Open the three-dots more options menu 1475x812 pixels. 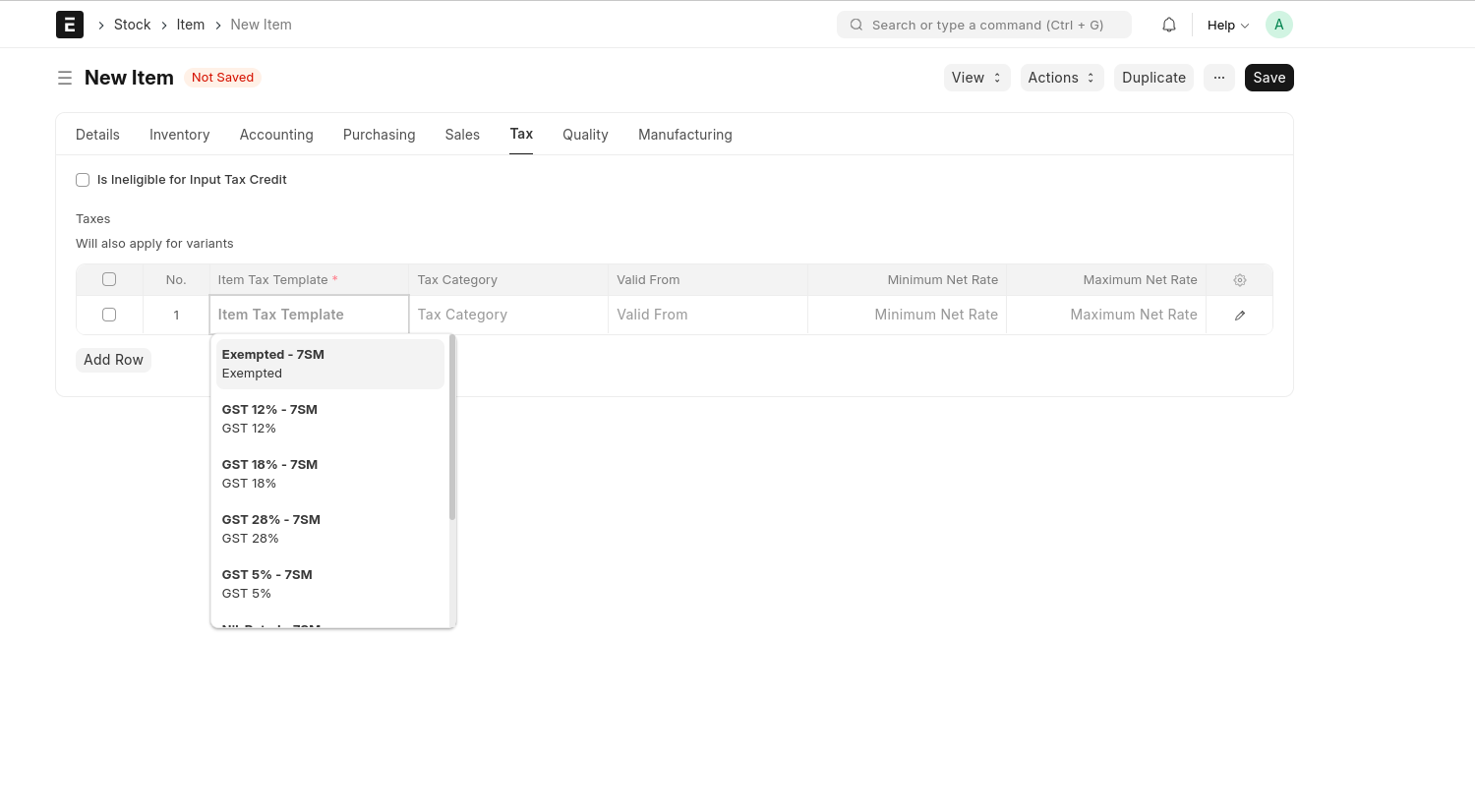coord(1218,78)
